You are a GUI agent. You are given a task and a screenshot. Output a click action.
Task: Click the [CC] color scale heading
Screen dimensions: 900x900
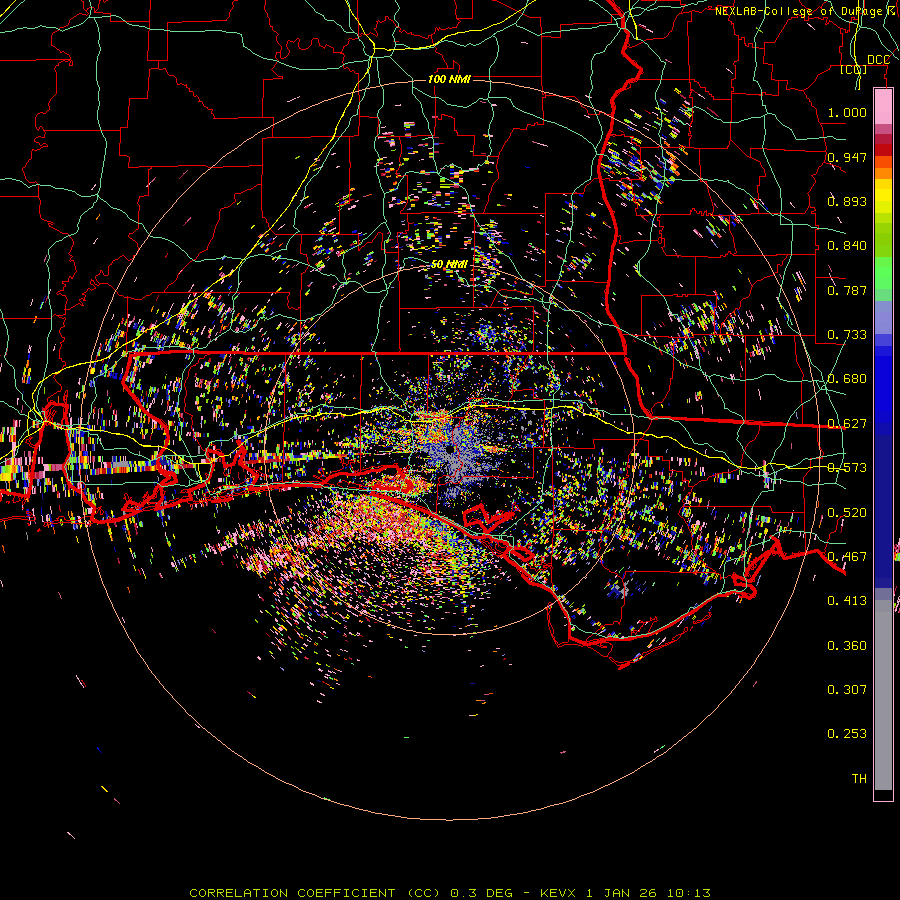coord(854,69)
